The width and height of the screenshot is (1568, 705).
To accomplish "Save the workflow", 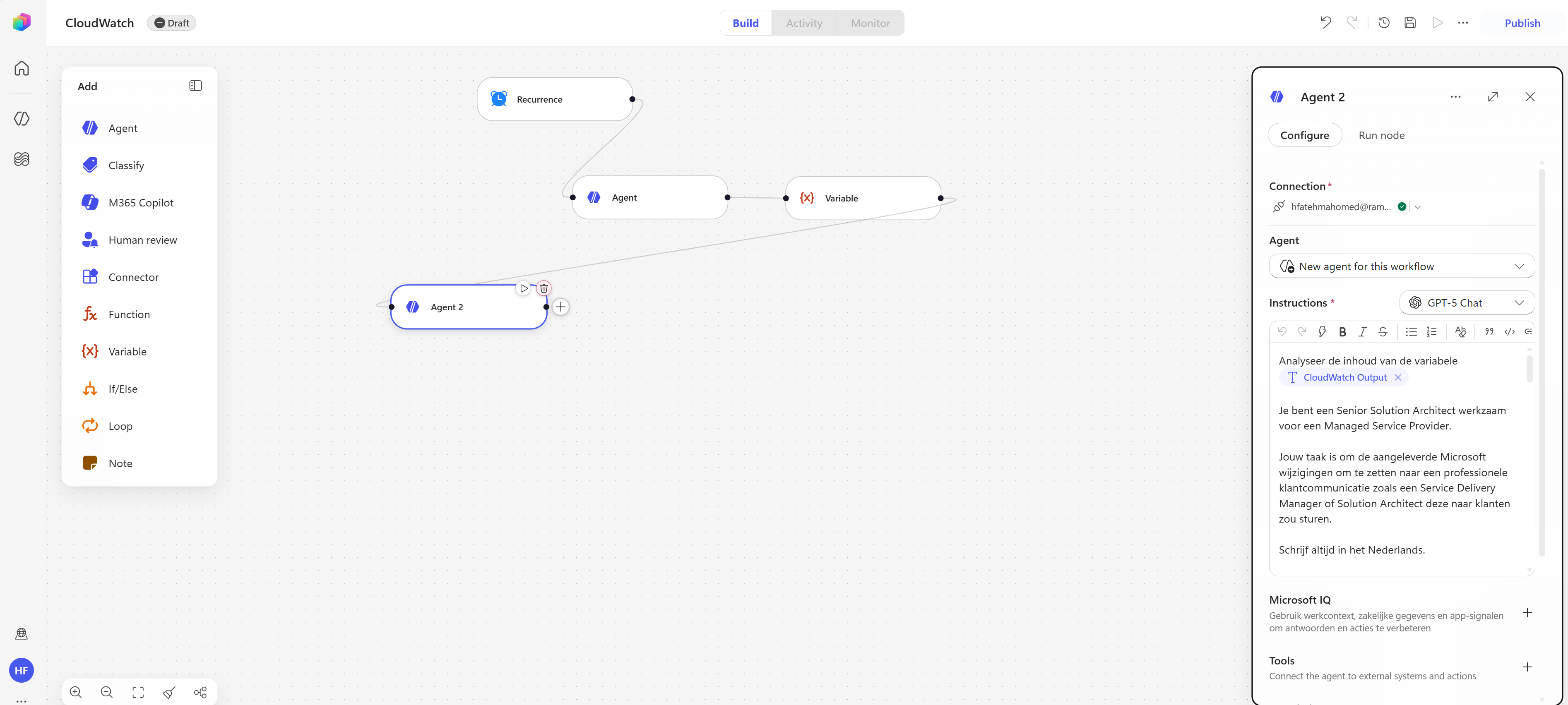I will click(x=1410, y=23).
